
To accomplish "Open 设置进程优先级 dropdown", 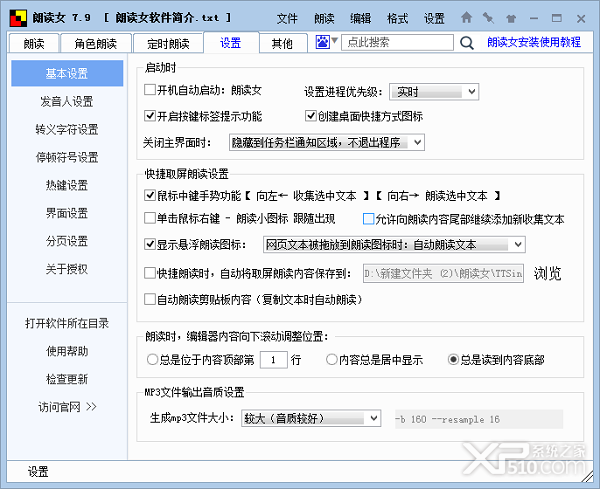I will pos(434,92).
